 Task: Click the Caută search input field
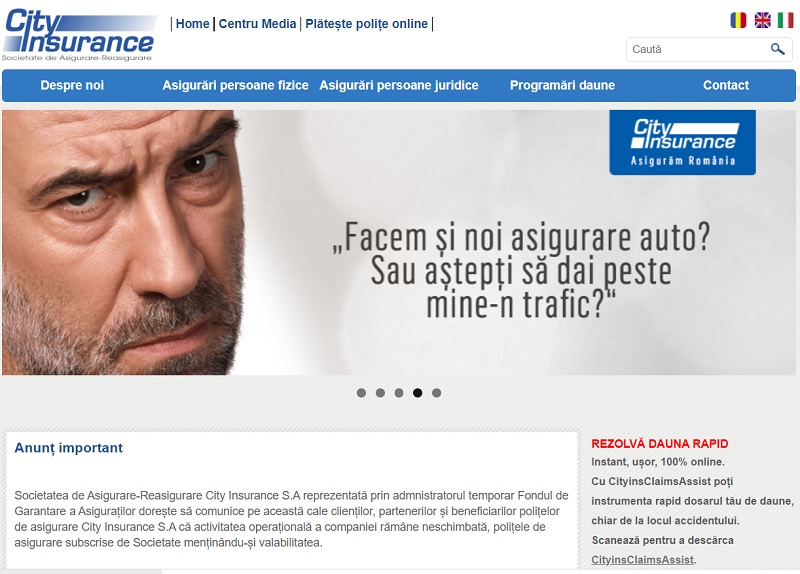click(699, 49)
